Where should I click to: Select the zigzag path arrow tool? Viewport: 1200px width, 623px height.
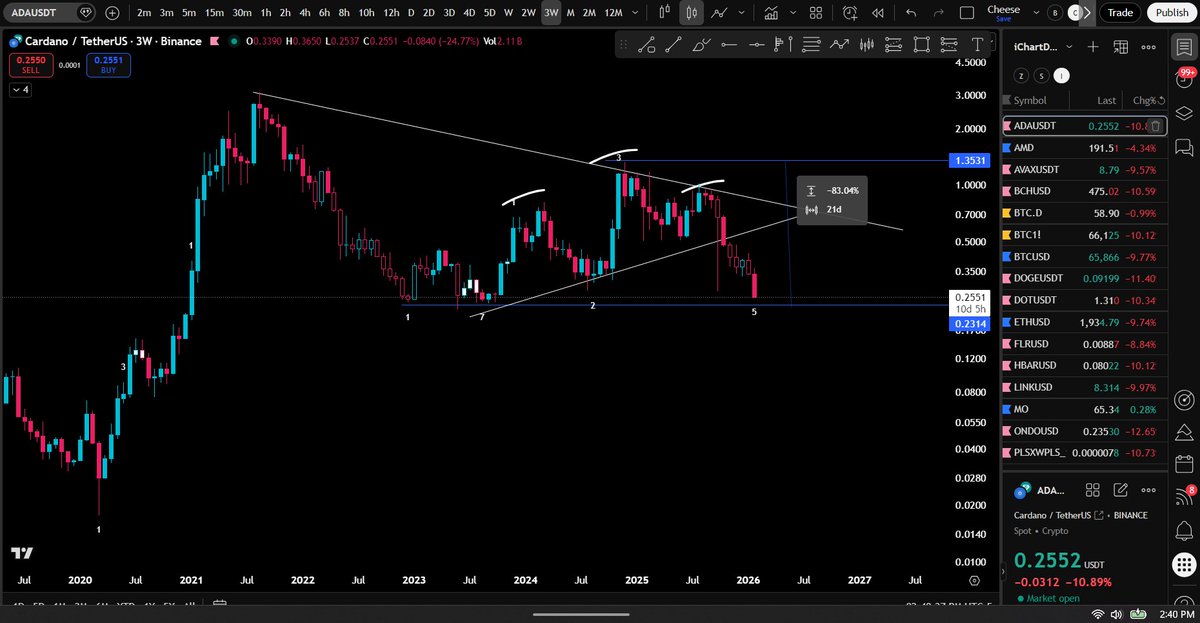(839, 44)
